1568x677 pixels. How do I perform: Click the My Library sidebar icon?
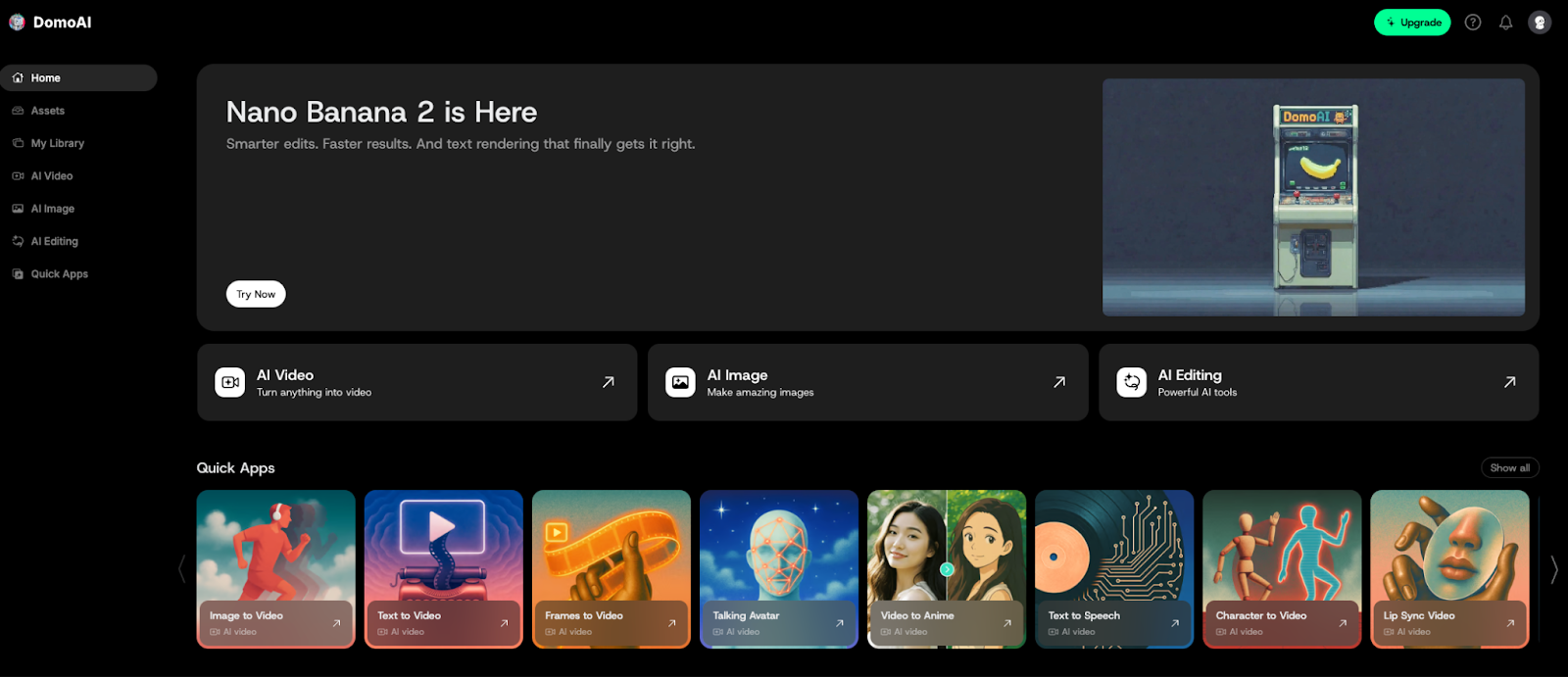[18, 143]
